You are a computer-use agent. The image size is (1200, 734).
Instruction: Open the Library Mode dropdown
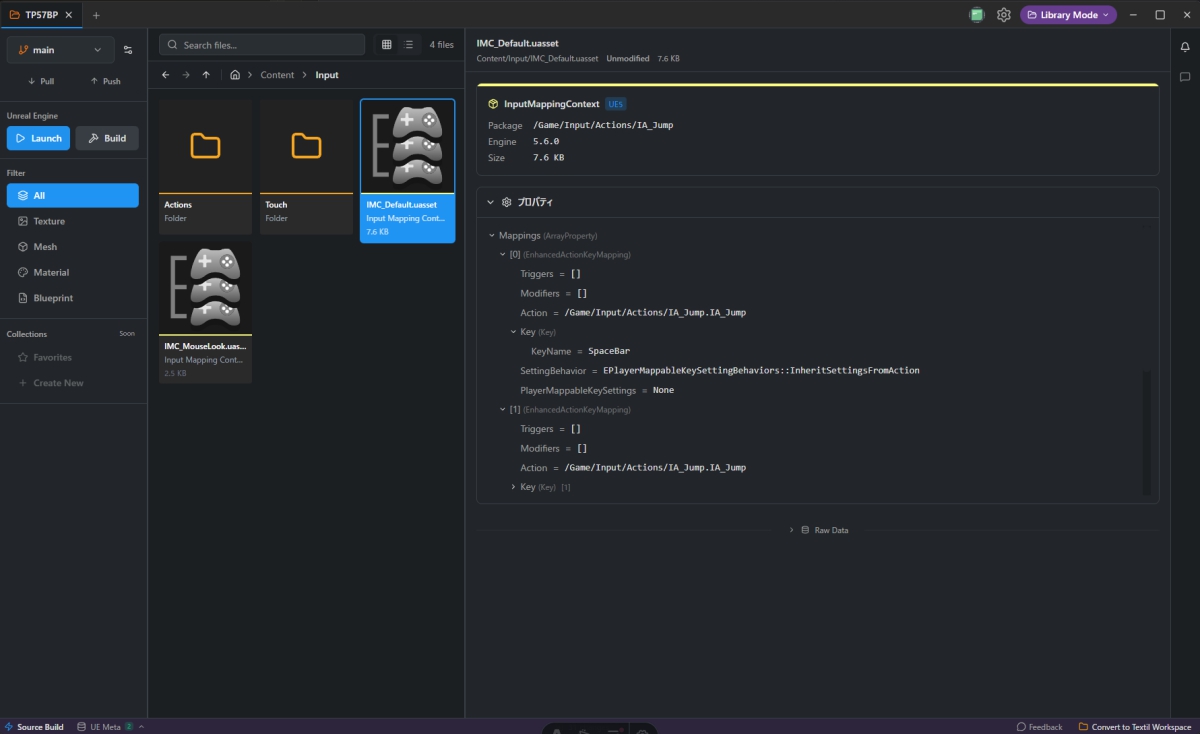click(x=1068, y=15)
